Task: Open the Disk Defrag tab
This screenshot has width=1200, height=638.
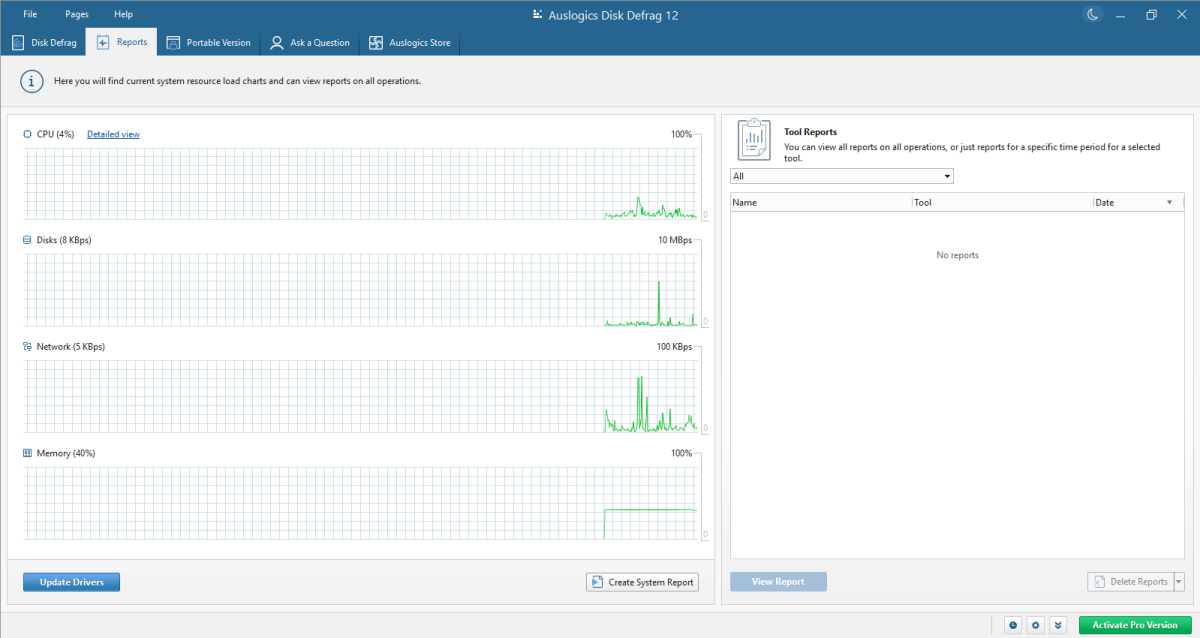Action: [x=44, y=43]
